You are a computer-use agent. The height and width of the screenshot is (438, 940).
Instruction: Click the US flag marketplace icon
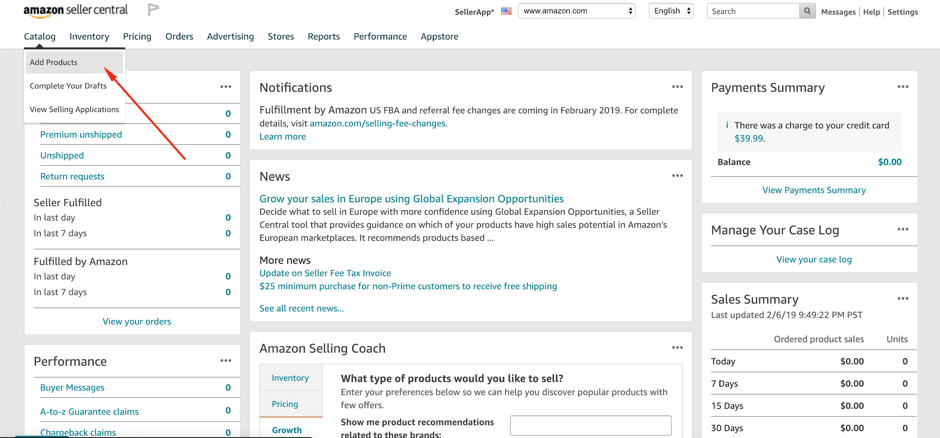[507, 11]
